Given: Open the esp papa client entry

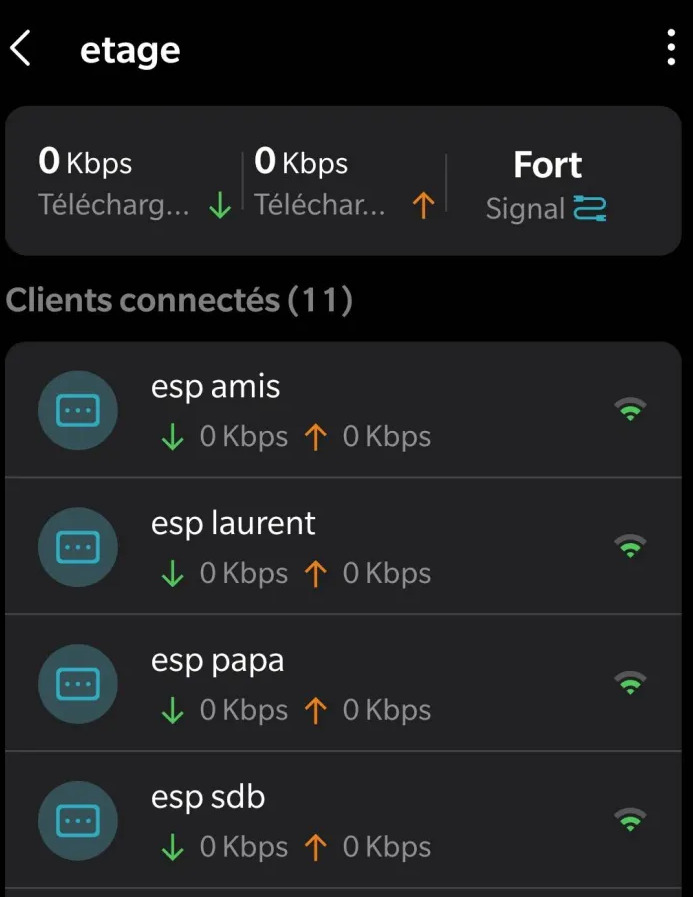Looking at the screenshot, I should point(343,682).
